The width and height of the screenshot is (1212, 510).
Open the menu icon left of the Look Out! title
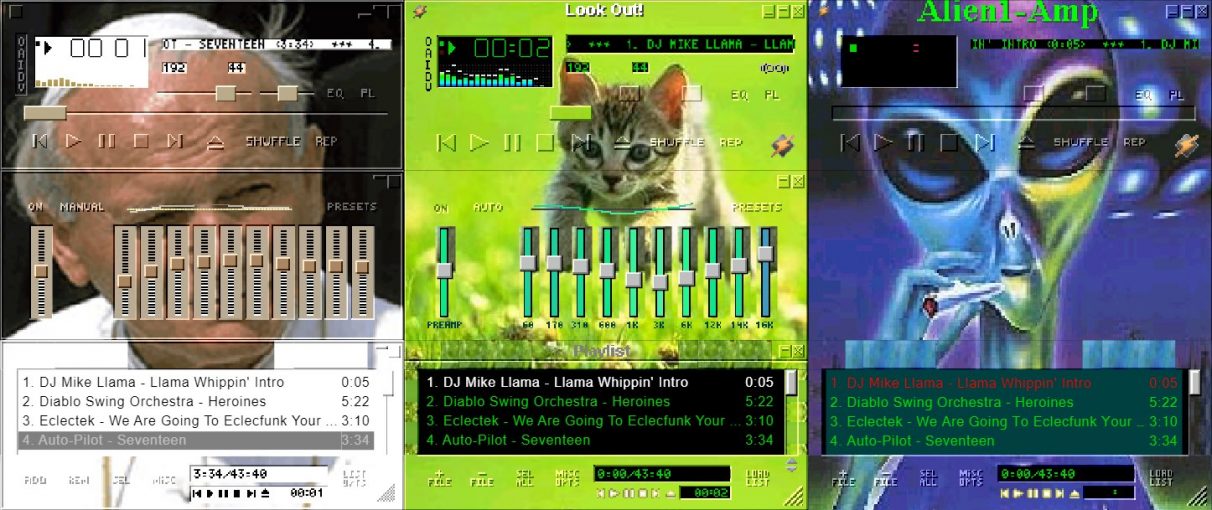(419, 11)
